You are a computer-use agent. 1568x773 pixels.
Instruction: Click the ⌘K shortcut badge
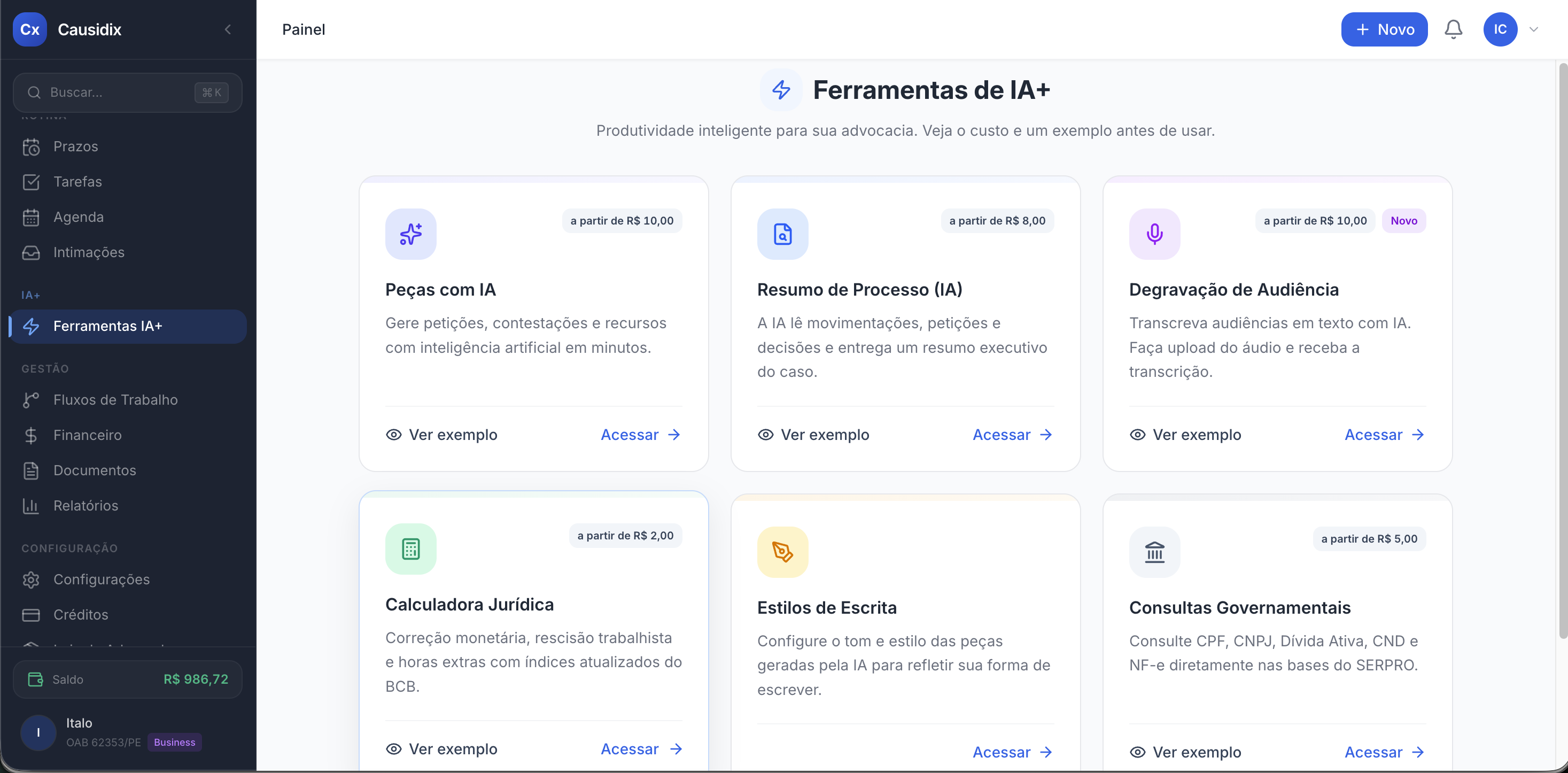tap(211, 92)
